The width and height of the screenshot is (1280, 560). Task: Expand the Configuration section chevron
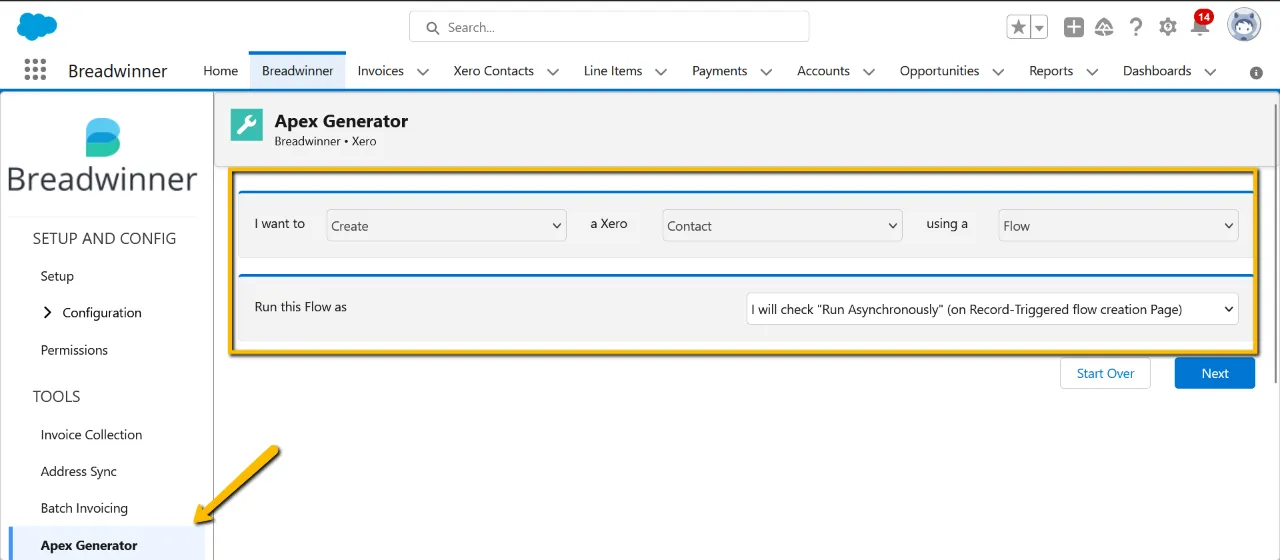47,312
